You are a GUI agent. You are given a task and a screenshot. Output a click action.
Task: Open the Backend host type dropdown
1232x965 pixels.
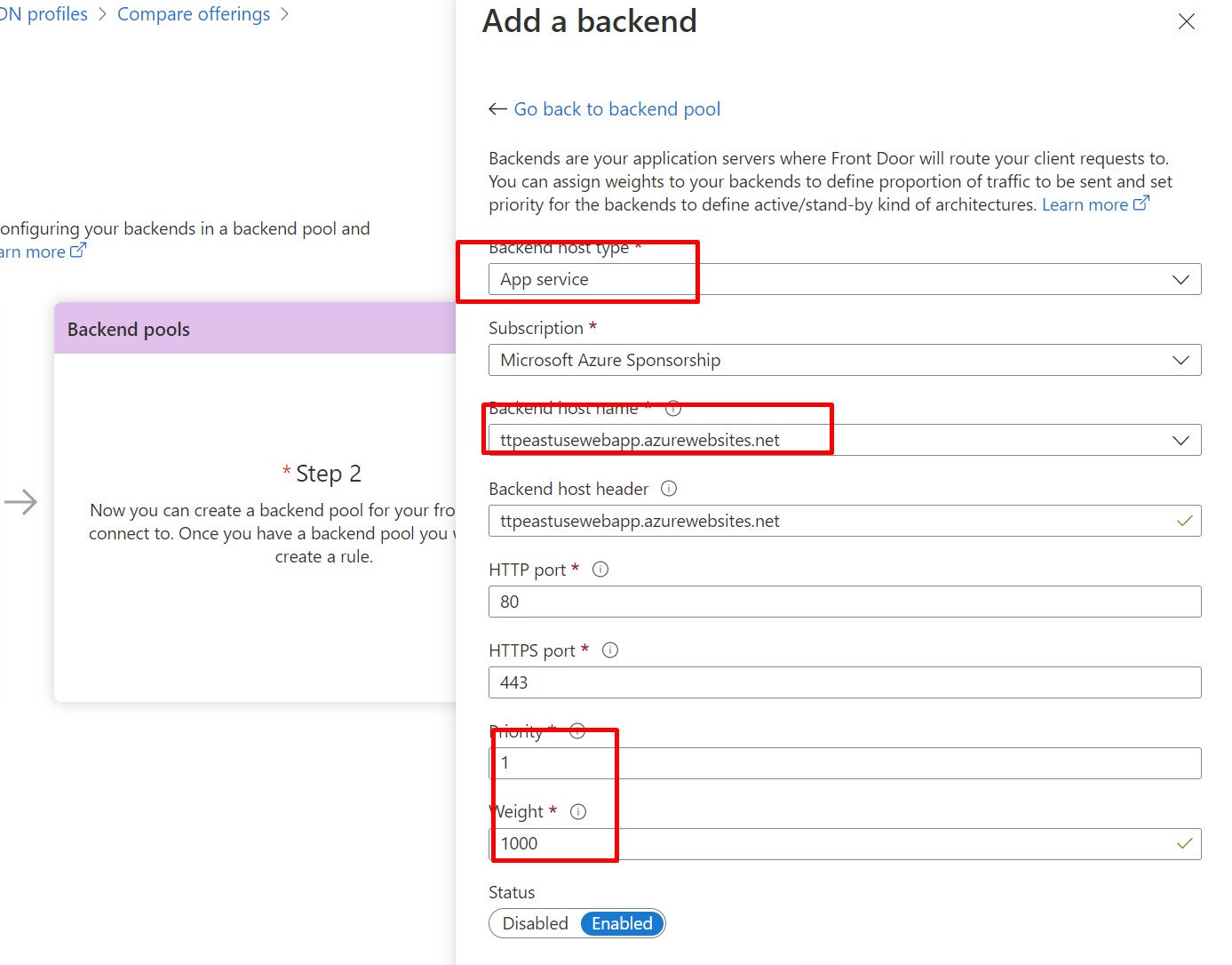coord(844,280)
